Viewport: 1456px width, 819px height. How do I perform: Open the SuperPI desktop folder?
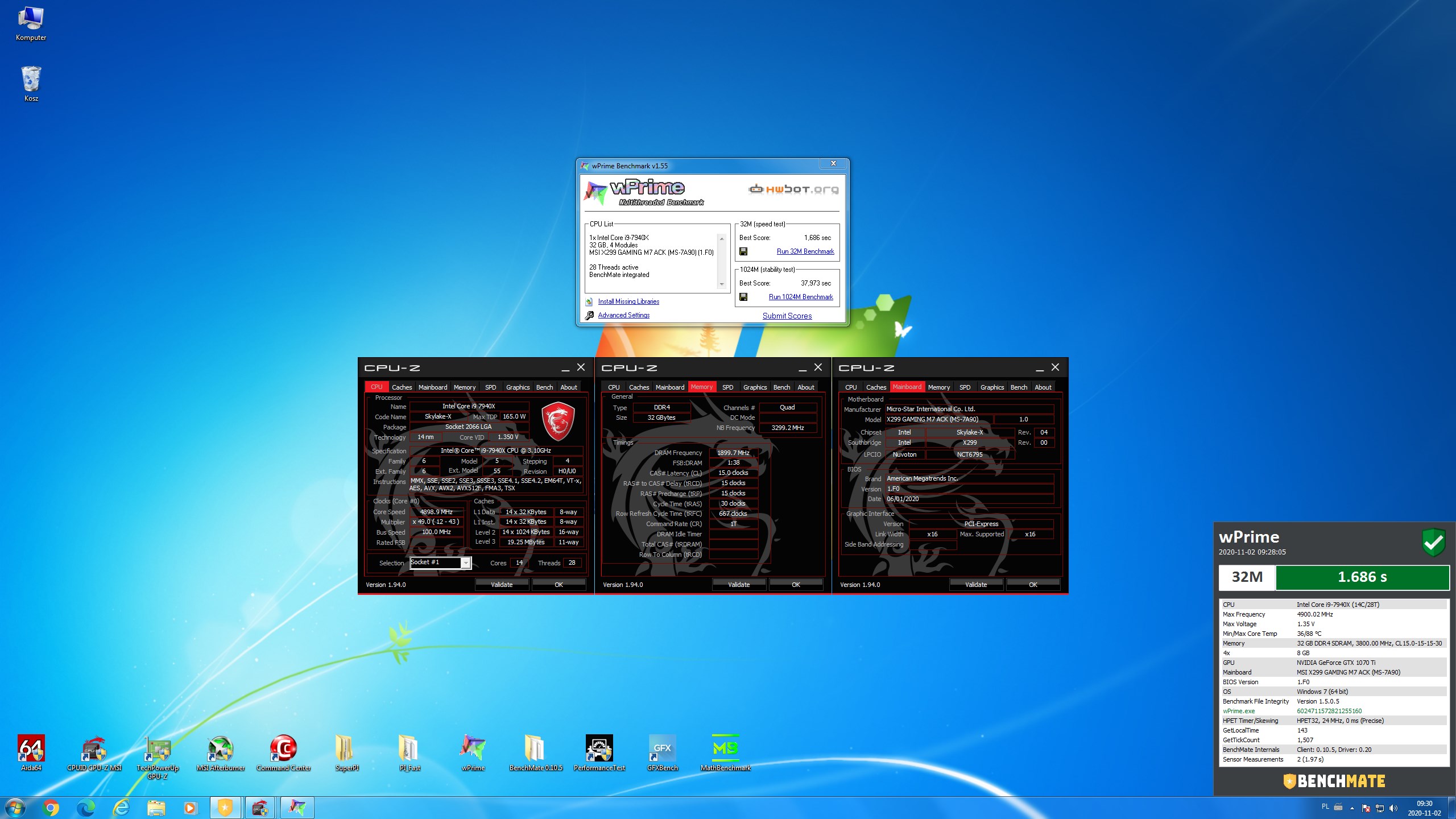point(346,752)
